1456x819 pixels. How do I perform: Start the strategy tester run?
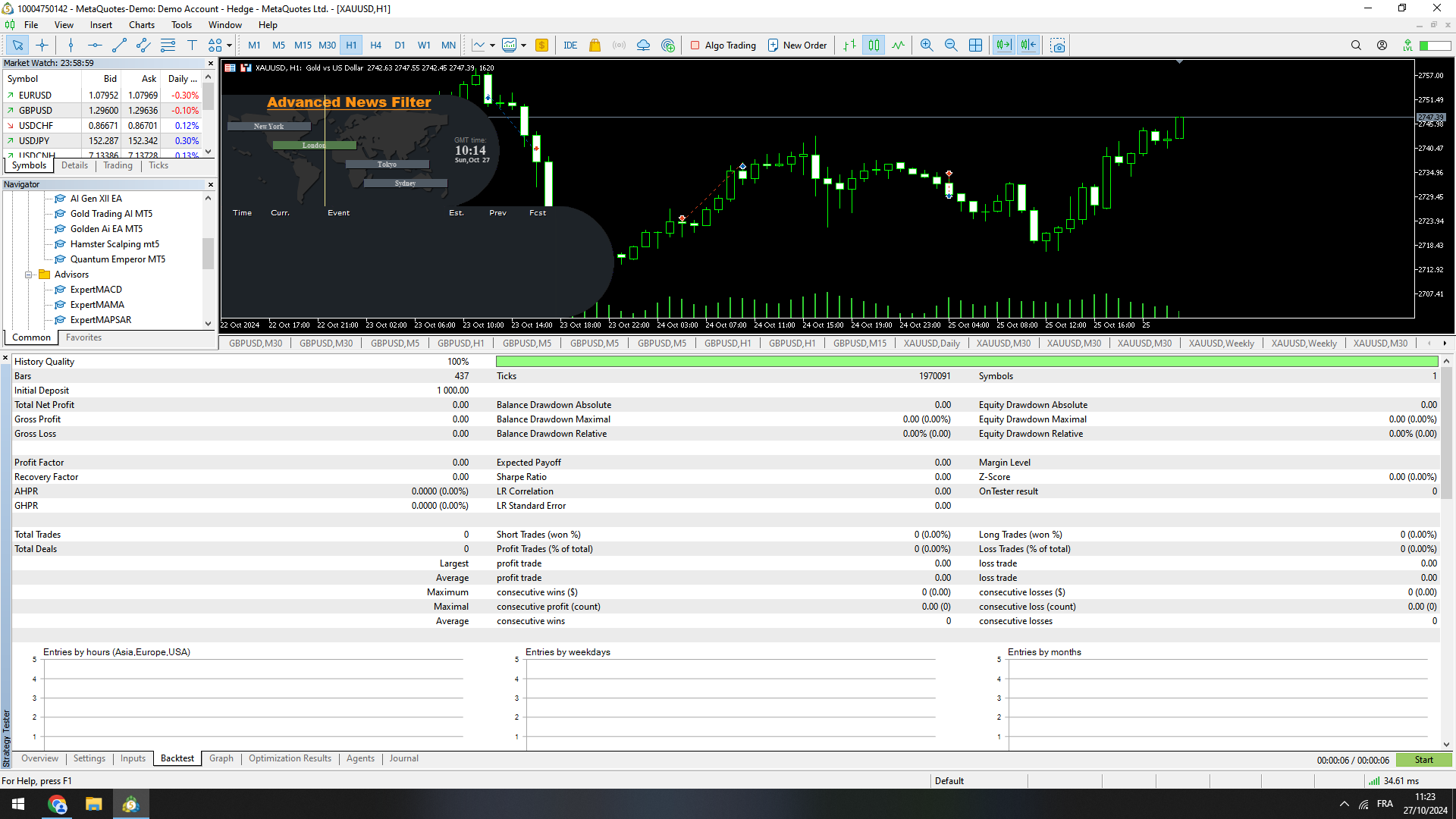coord(1423,760)
